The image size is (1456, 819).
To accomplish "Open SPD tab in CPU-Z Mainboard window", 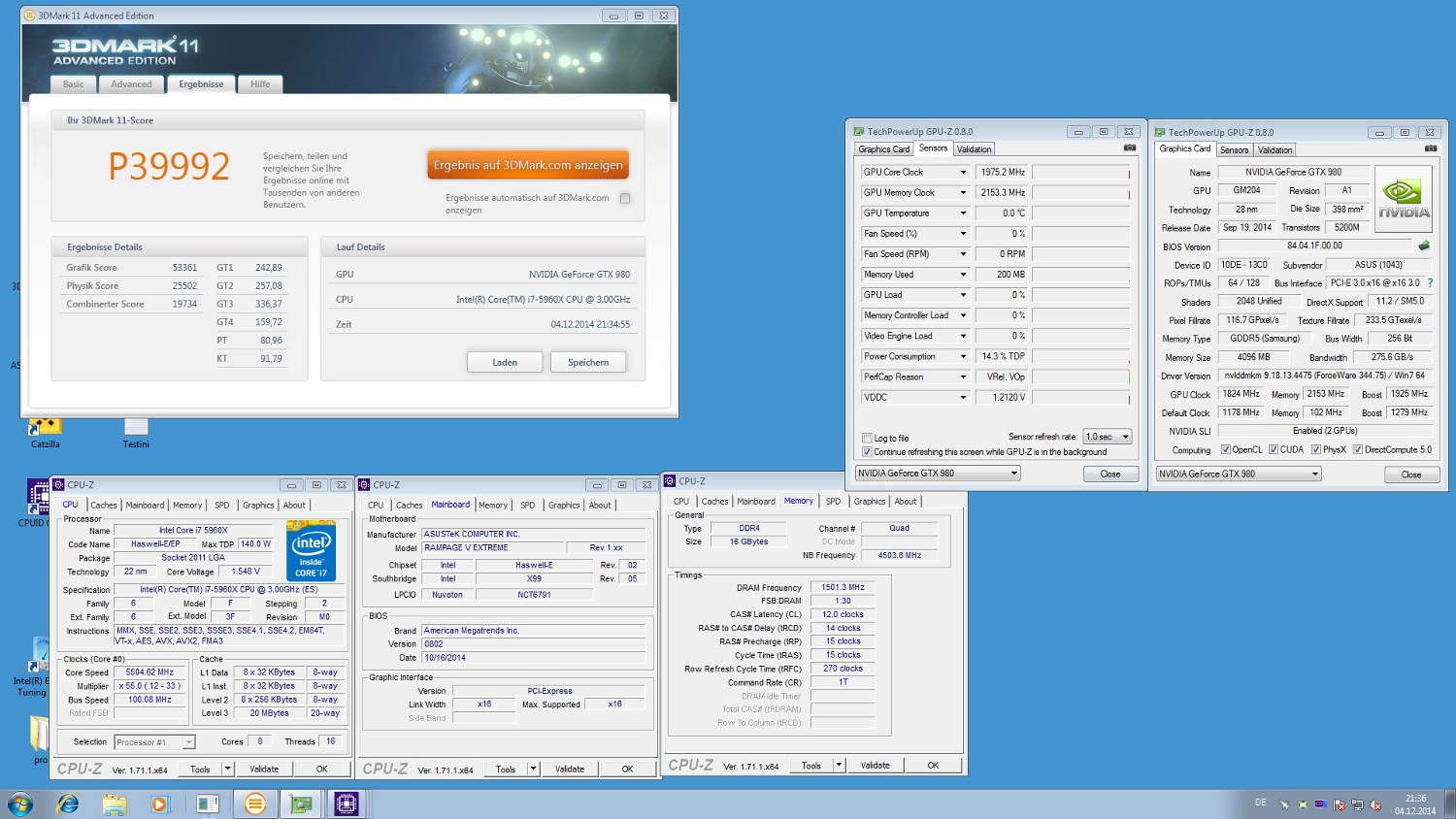I will pos(527,506).
